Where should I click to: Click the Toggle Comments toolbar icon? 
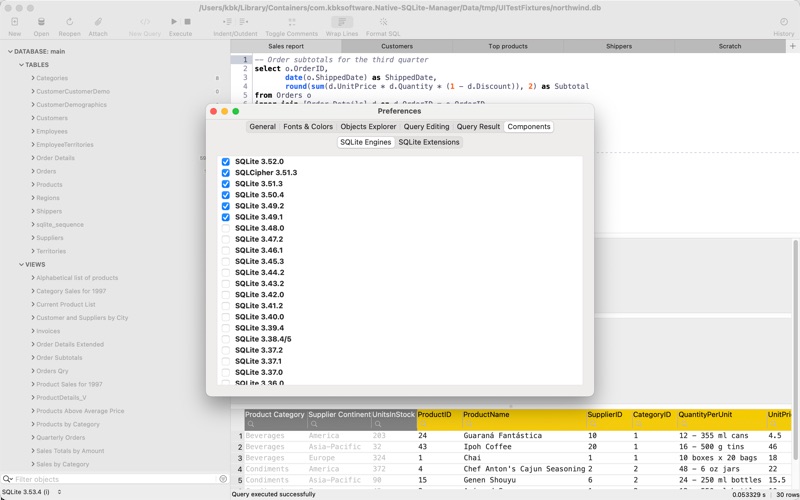click(292, 22)
